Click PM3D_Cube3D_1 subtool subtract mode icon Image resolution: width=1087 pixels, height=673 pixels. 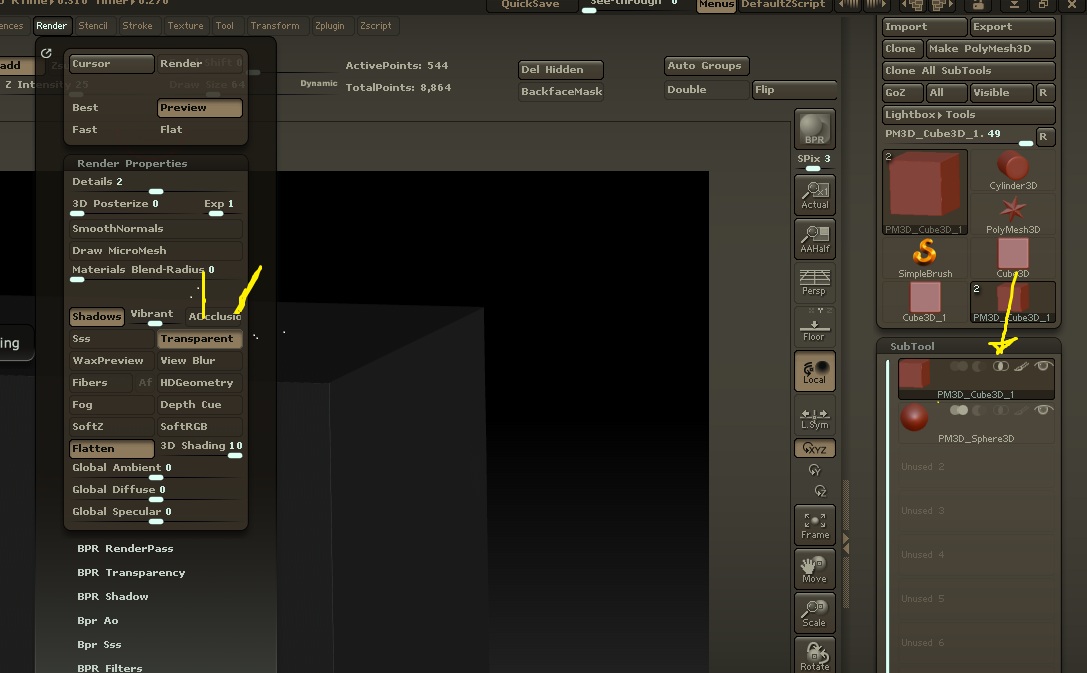coord(980,366)
